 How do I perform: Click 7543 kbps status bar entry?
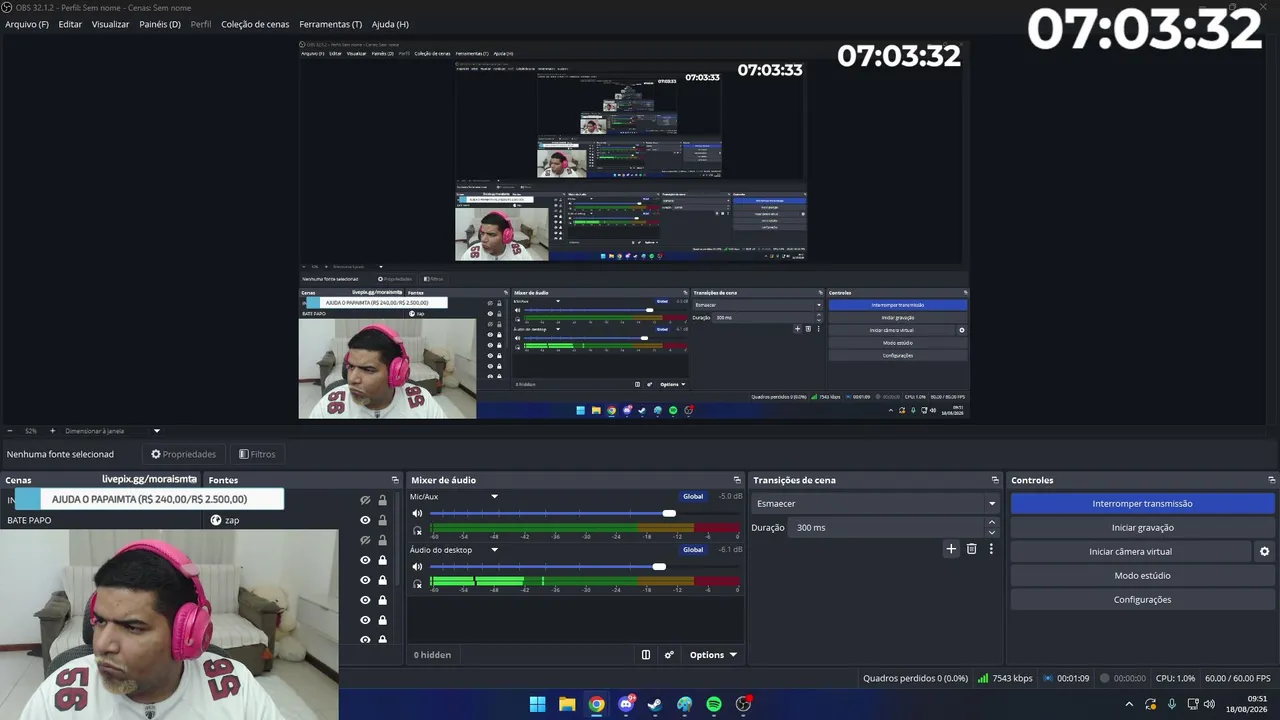tap(1005, 678)
